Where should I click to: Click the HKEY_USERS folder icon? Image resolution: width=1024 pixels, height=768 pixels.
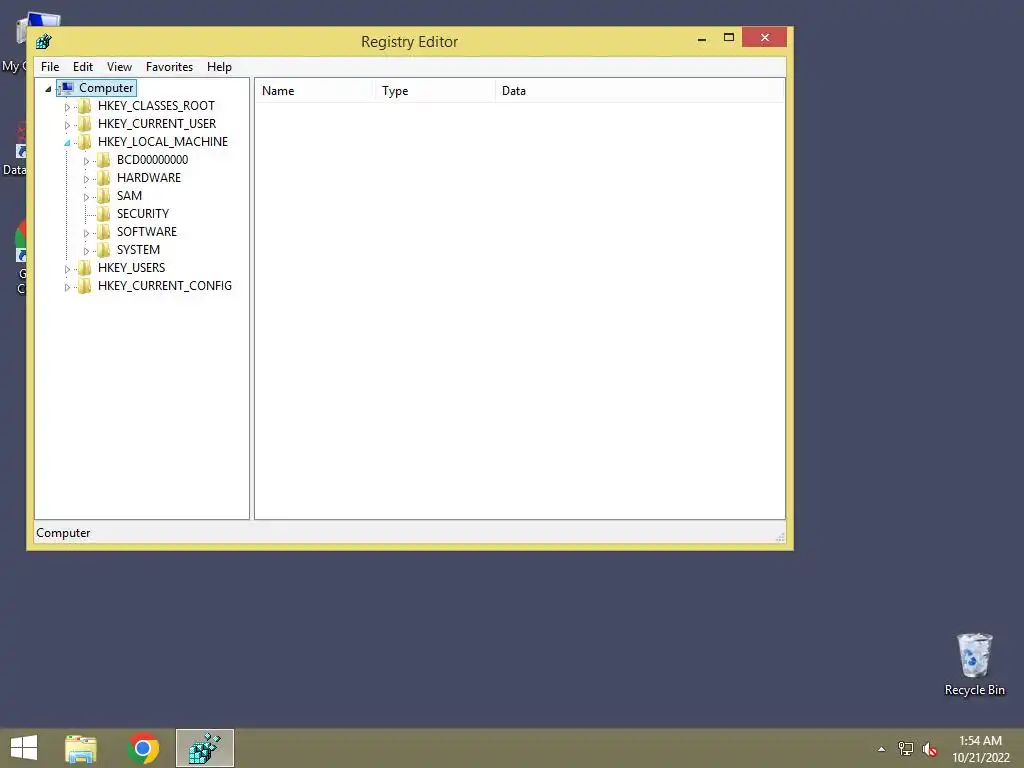84,268
